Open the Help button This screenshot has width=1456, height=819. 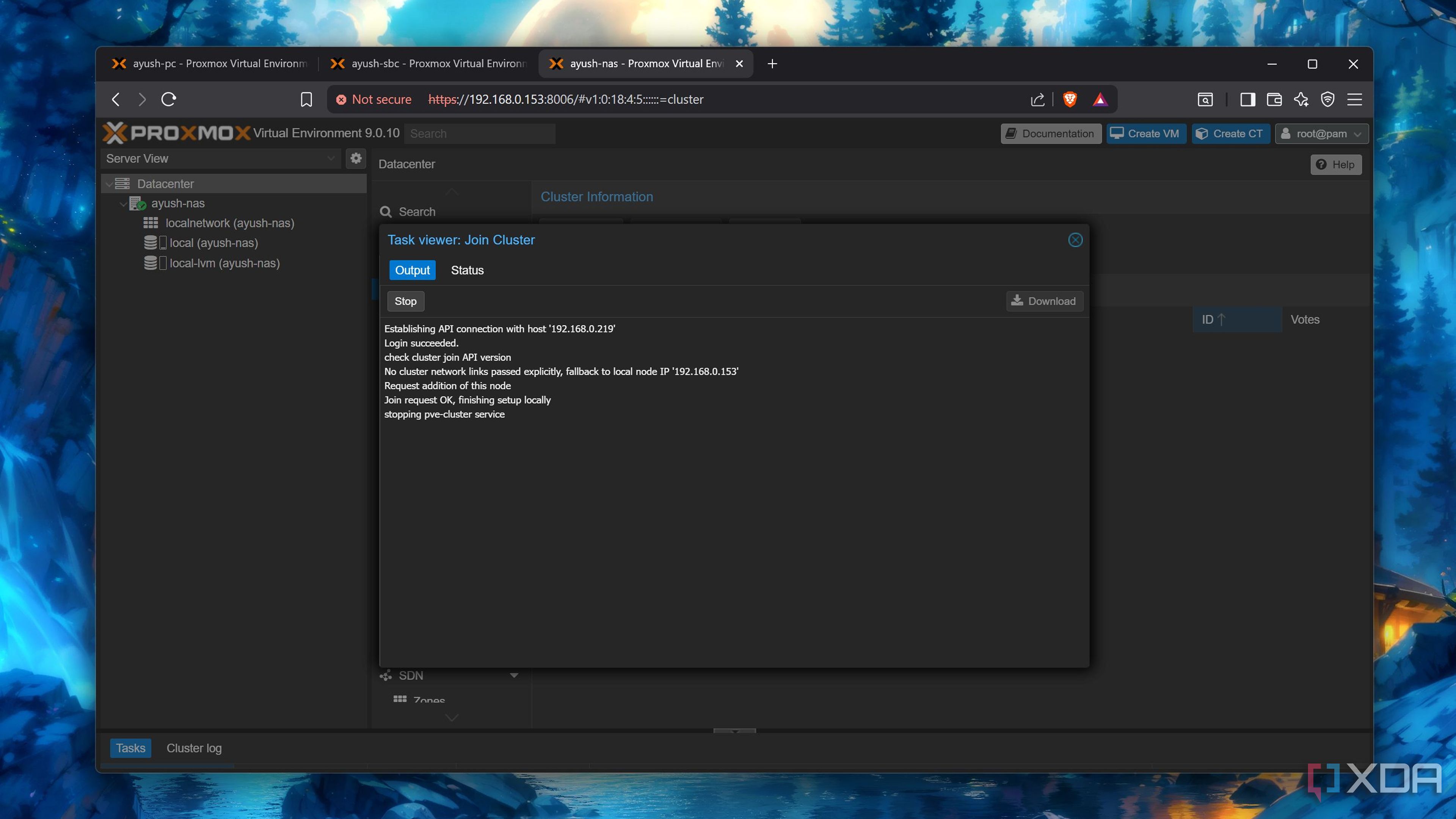point(1335,165)
